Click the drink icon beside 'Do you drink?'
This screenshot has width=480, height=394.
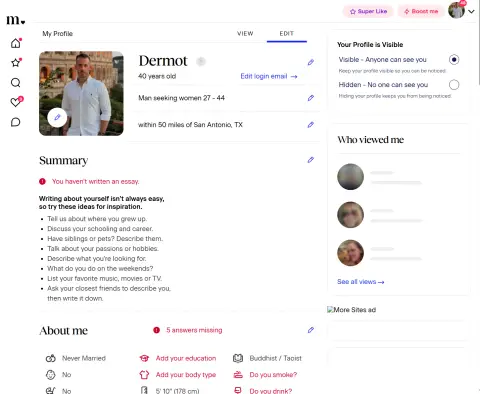(x=238, y=390)
